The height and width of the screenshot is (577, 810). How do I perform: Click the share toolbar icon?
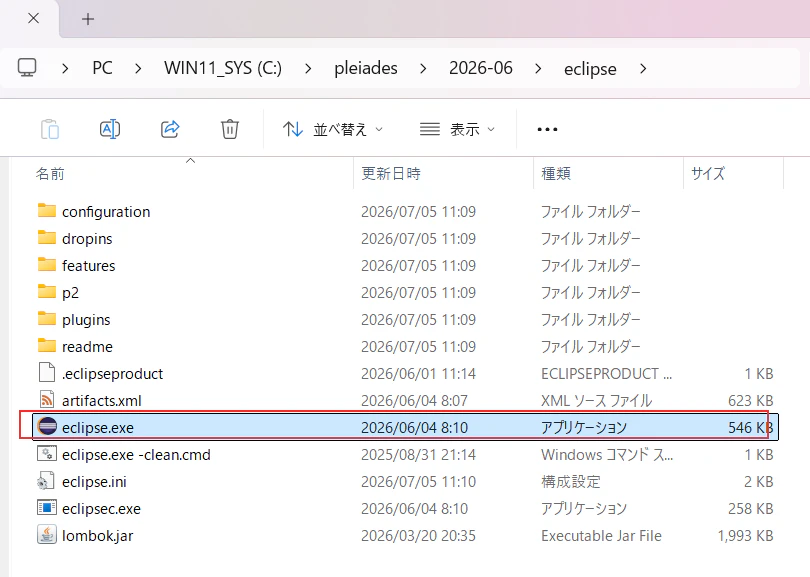(170, 129)
